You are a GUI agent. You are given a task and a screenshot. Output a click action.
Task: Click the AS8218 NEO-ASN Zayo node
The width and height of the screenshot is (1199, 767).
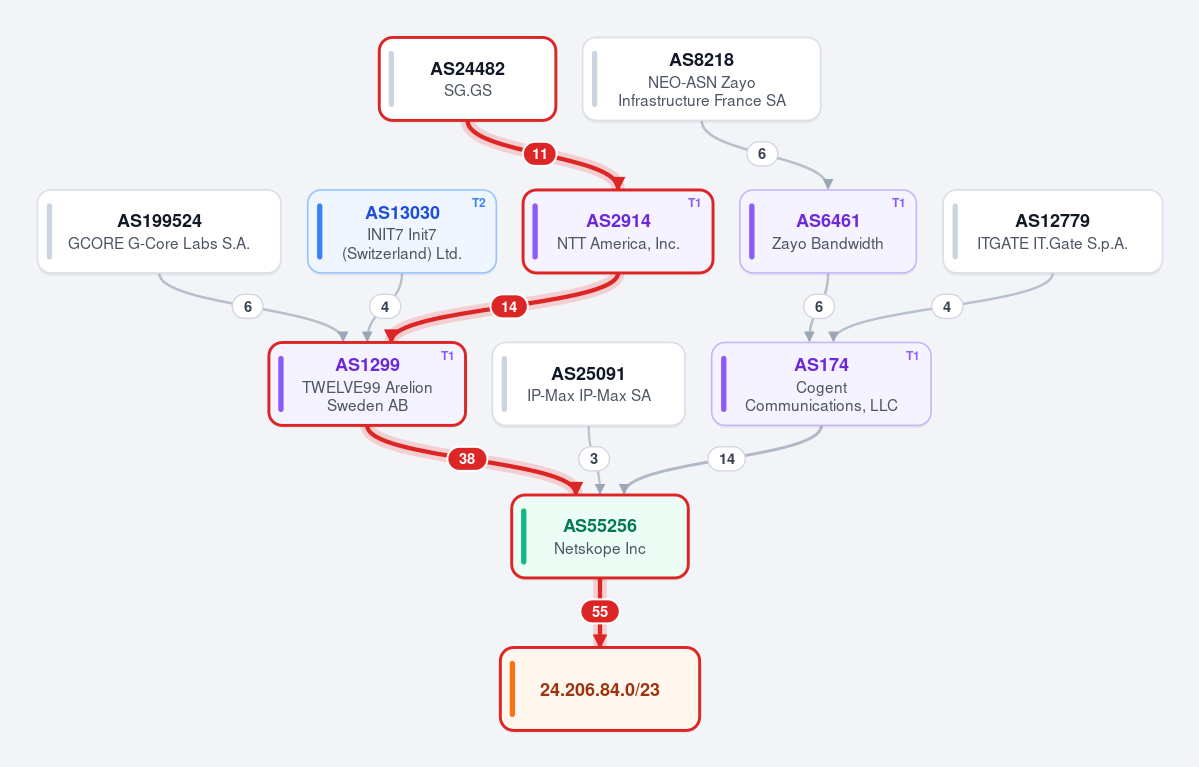click(701, 79)
